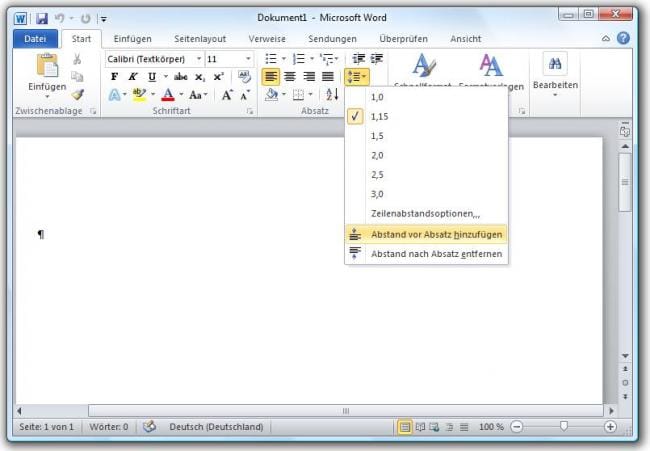Apply strikethrough with the abc icon
This screenshot has width=650, height=451.
180,77
